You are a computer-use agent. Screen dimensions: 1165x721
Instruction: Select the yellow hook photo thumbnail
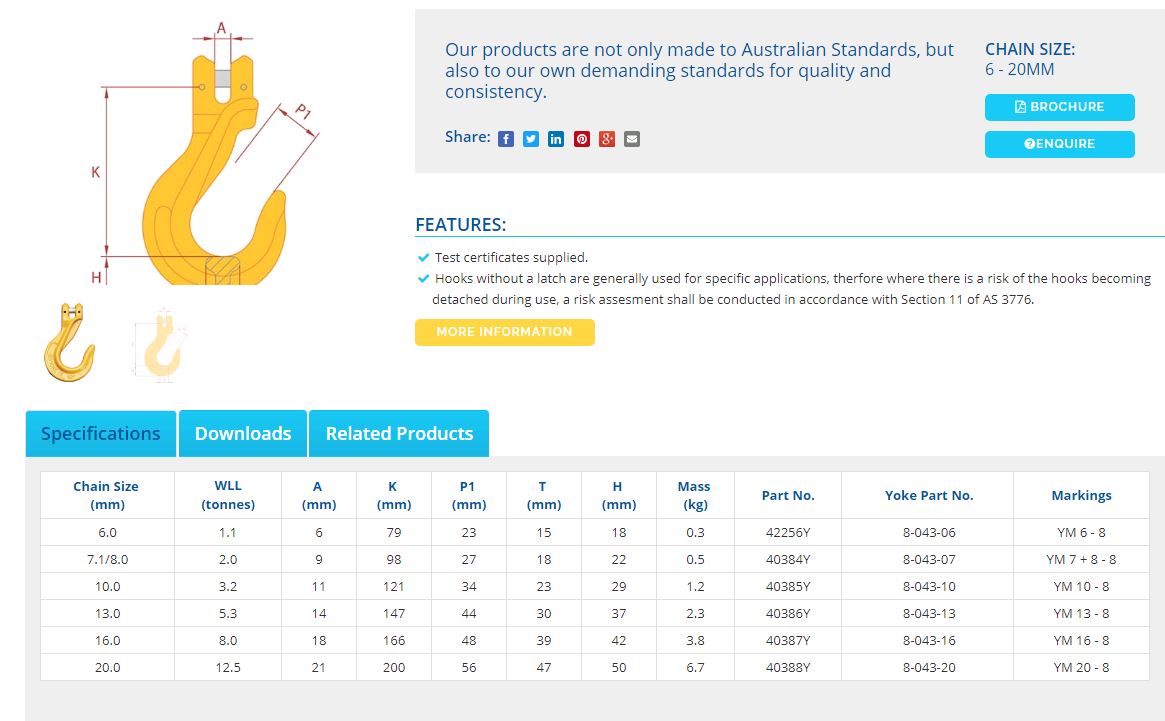pos(69,342)
